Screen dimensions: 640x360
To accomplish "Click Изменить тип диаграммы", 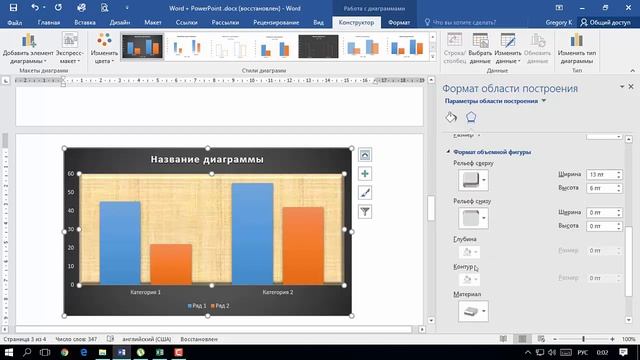I will click(577, 49).
